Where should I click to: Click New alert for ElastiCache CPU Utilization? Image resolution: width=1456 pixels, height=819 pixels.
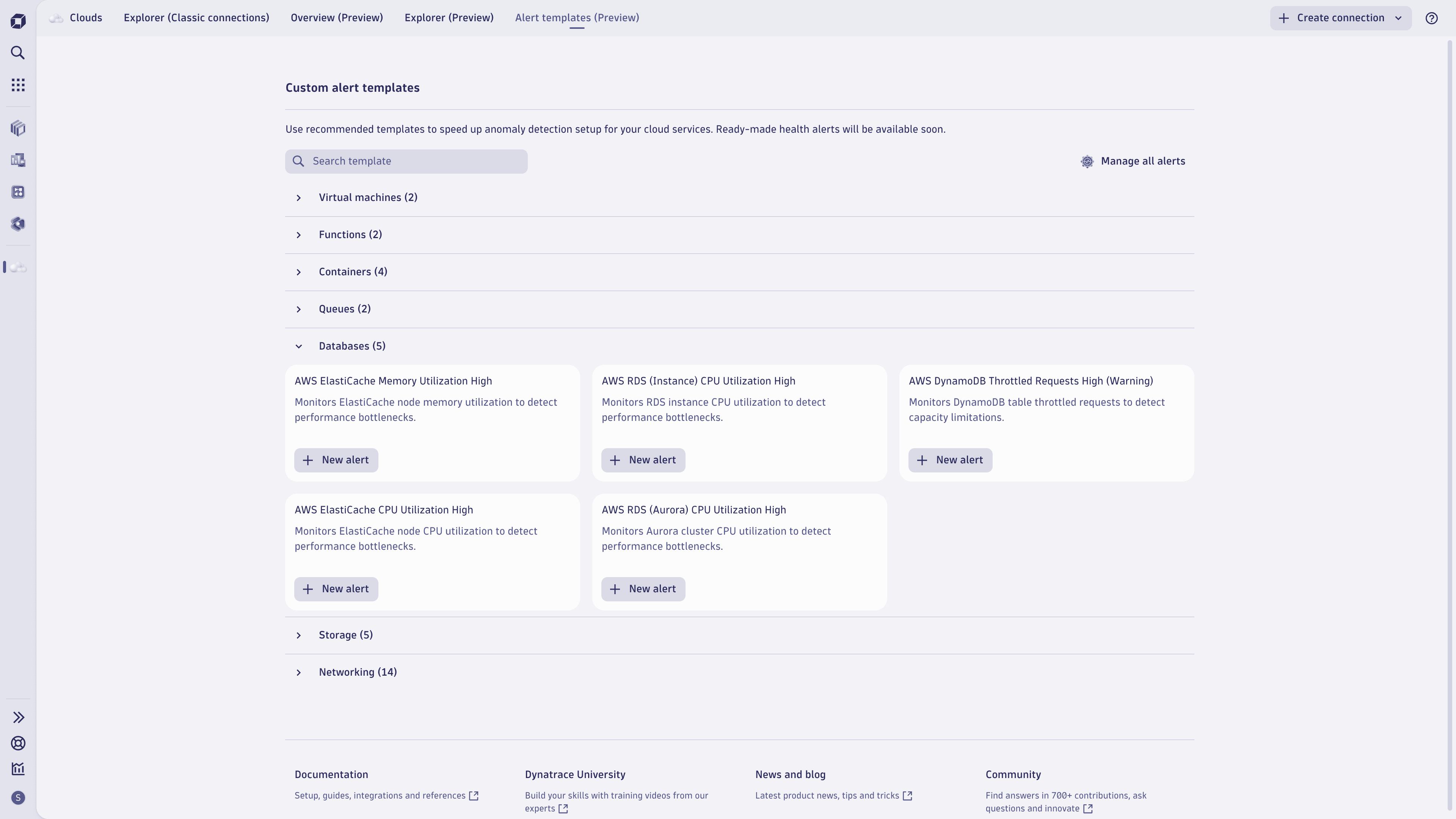pos(336,589)
